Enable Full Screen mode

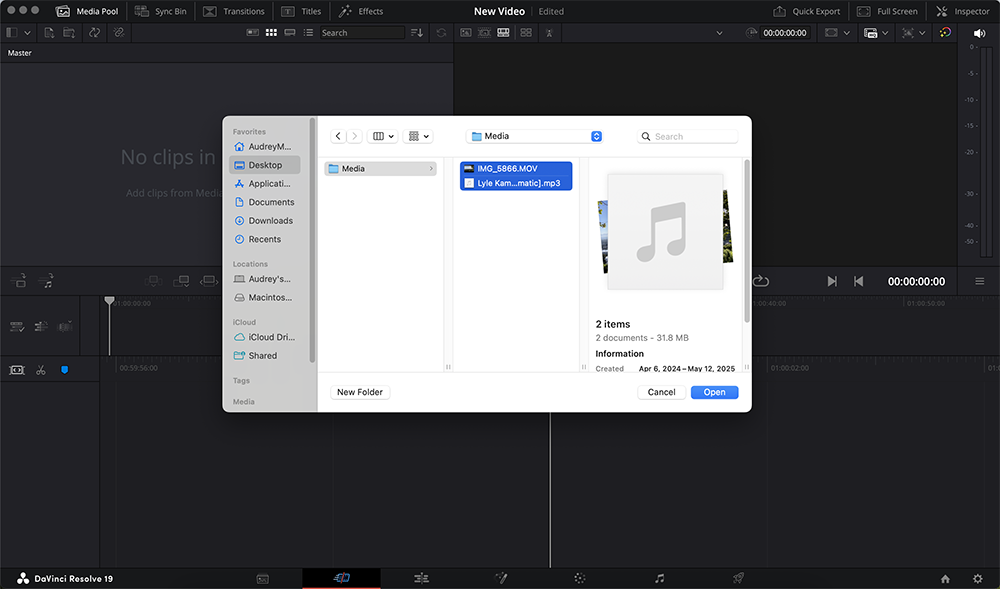pyautogui.click(x=887, y=11)
